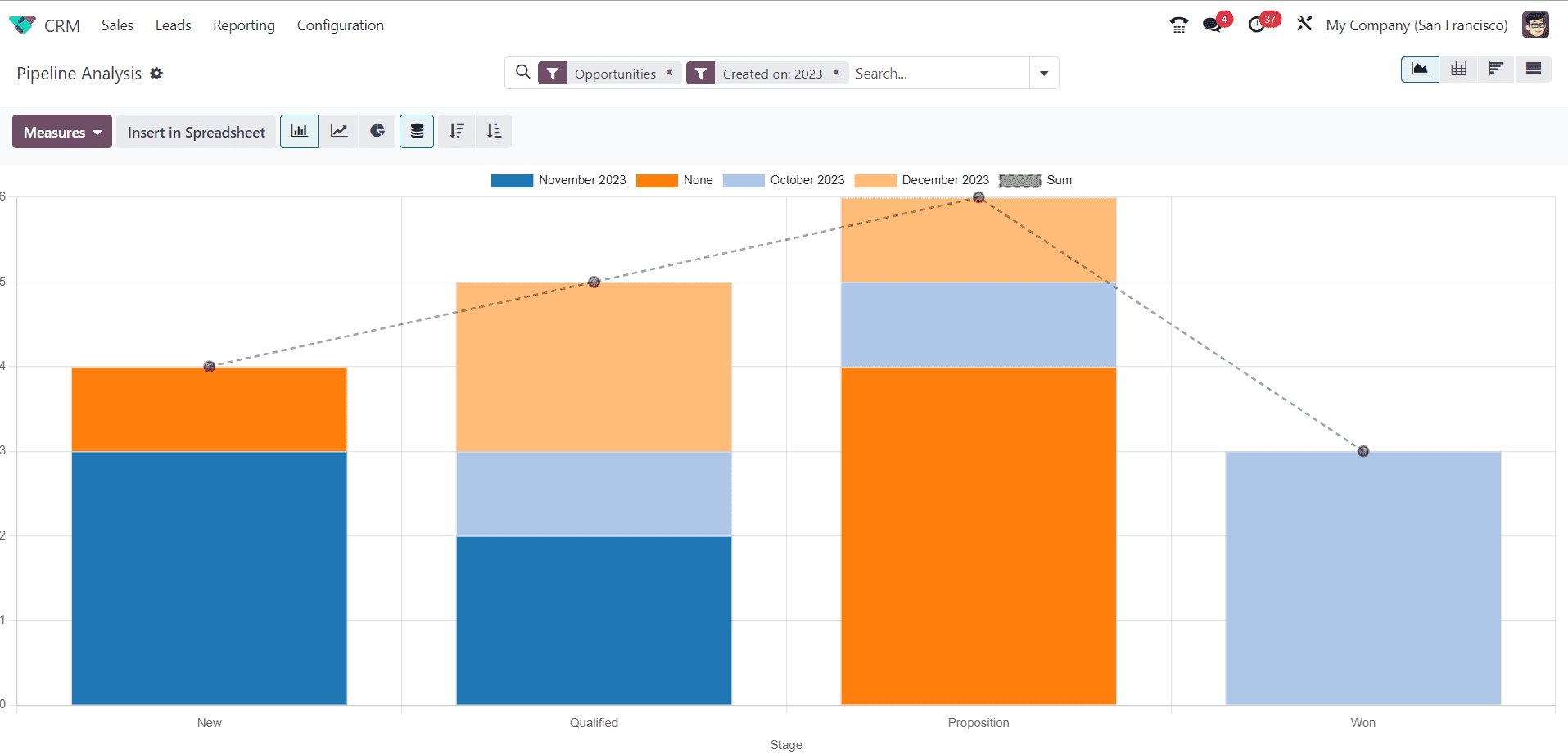Image resolution: width=1568 pixels, height=754 pixels.
Task: Open the search options dropdown arrow
Action: click(1044, 74)
